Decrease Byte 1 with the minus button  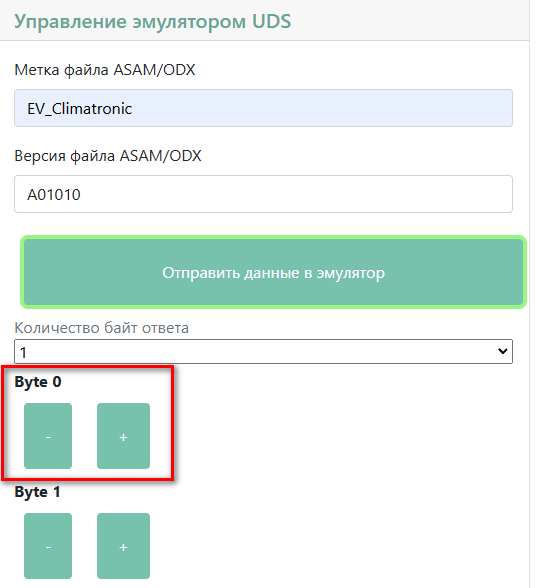click(x=48, y=546)
